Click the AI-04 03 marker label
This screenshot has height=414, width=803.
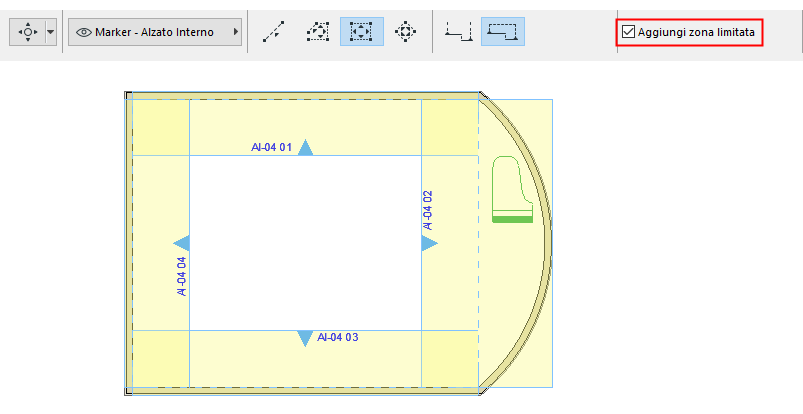[x=337, y=337]
